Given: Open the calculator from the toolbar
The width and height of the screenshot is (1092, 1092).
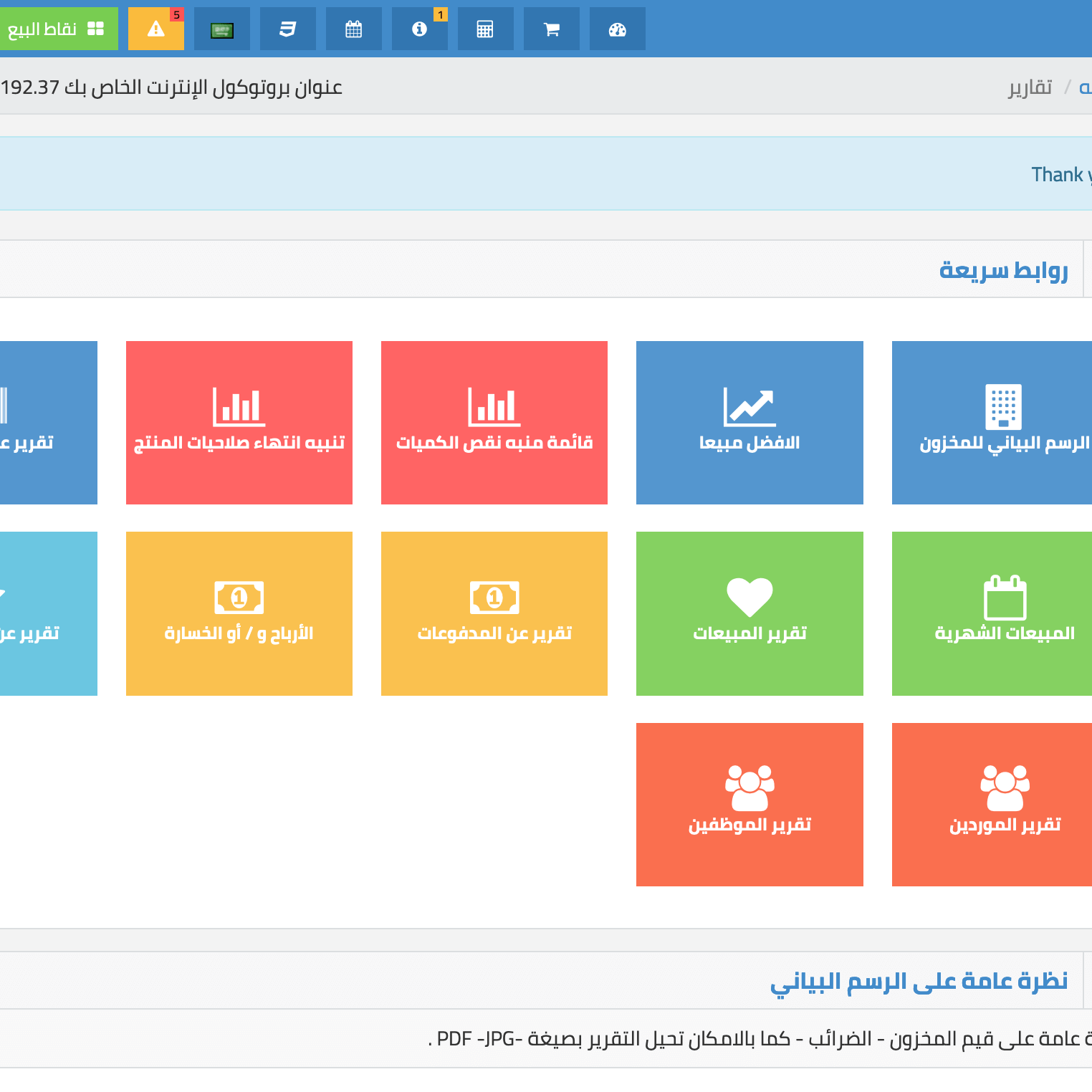Looking at the screenshot, I should pyautogui.click(x=485, y=29).
